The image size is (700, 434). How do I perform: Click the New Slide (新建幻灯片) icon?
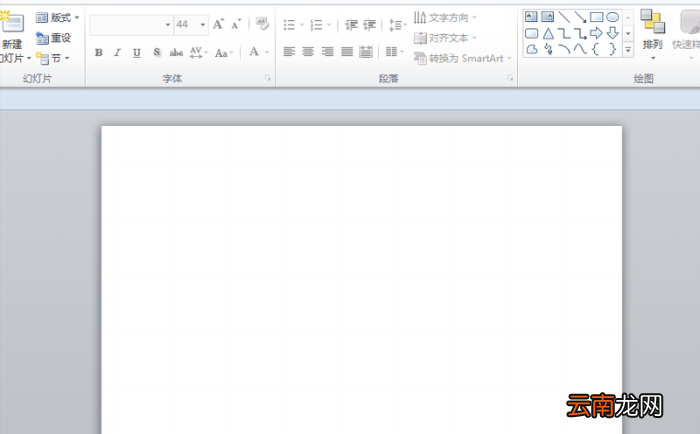coord(11,22)
